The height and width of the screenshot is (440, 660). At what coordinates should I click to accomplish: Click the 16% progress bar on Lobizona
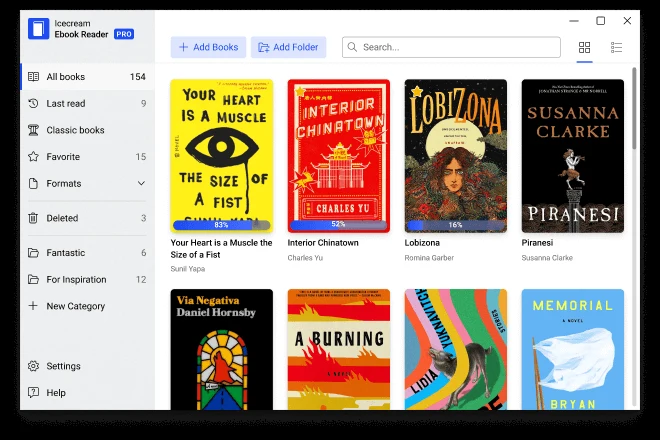pyautogui.click(x=455, y=225)
